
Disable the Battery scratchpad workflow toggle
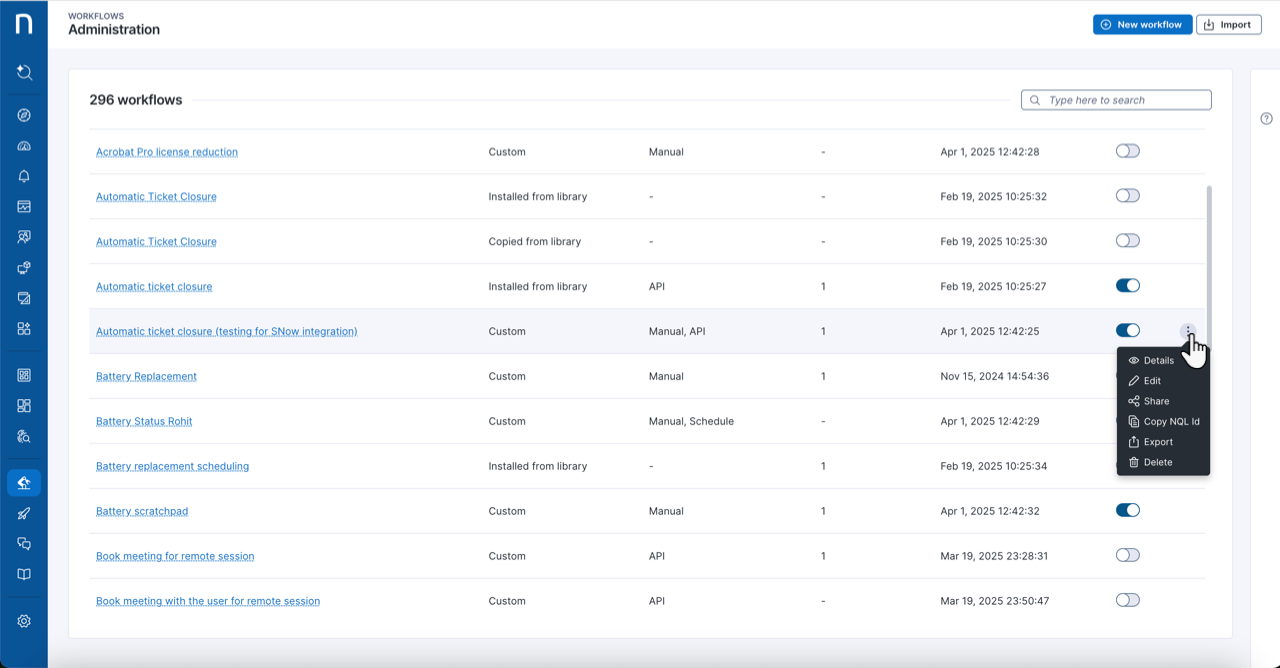1127,510
